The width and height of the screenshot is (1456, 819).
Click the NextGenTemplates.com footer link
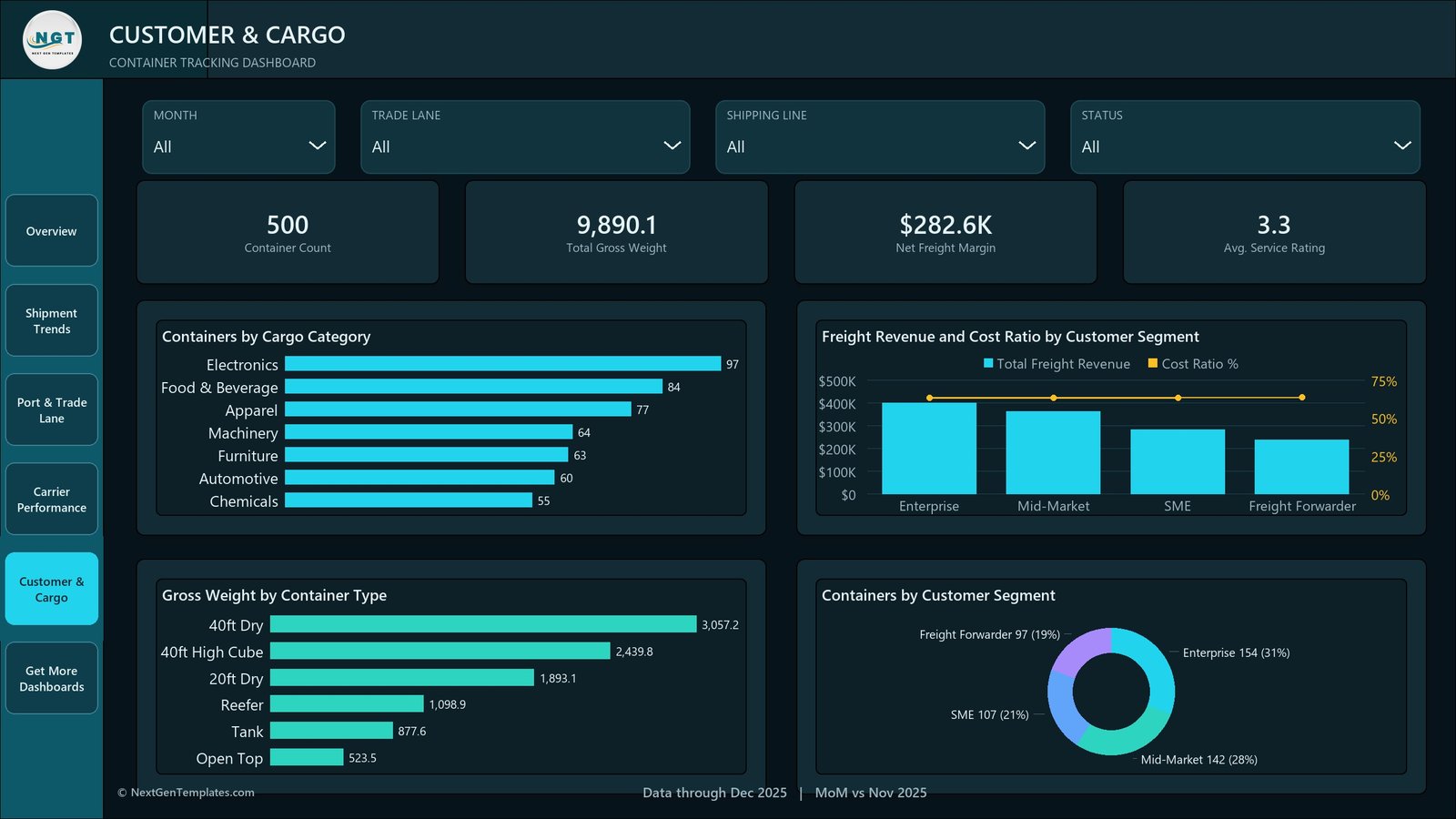point(187,793)
